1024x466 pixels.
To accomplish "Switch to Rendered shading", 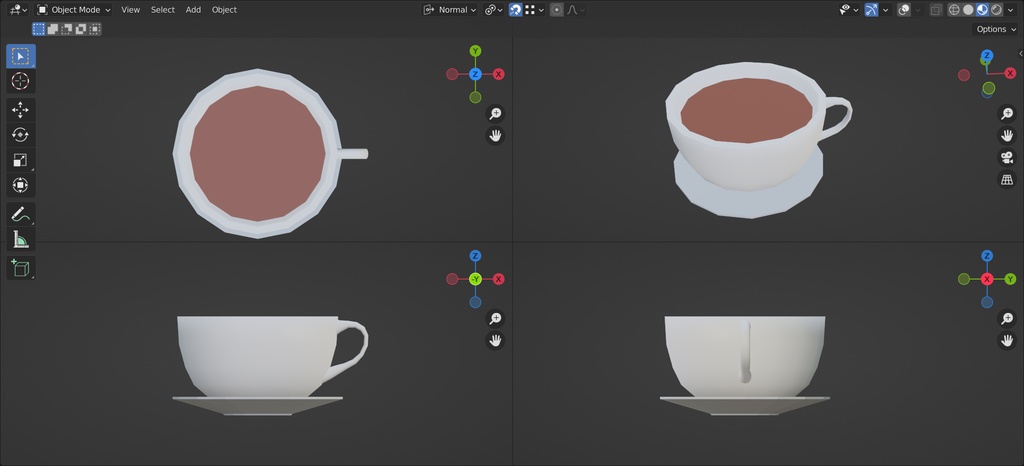I will 997,10.
